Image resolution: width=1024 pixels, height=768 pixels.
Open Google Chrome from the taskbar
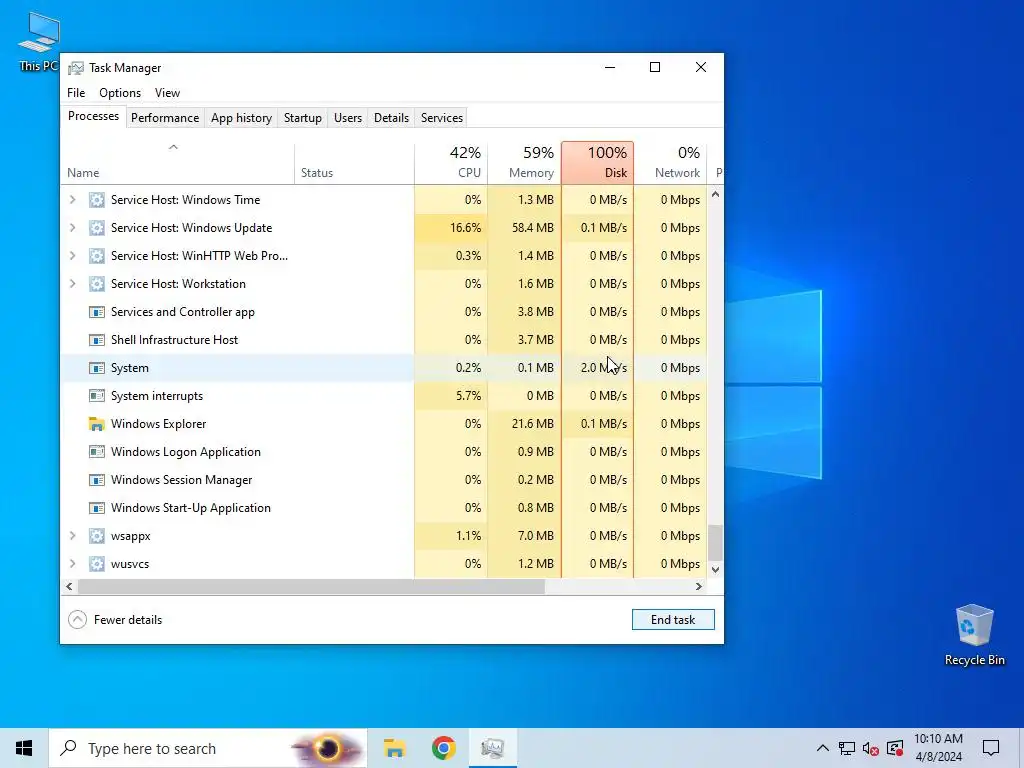tap(443, 748)
